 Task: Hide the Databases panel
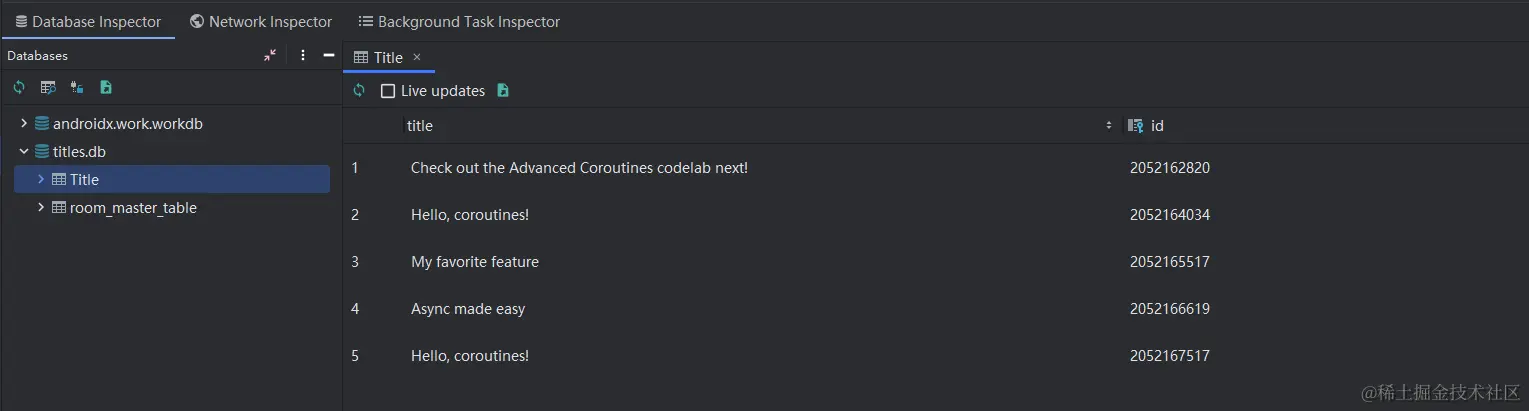pos(328,56)
